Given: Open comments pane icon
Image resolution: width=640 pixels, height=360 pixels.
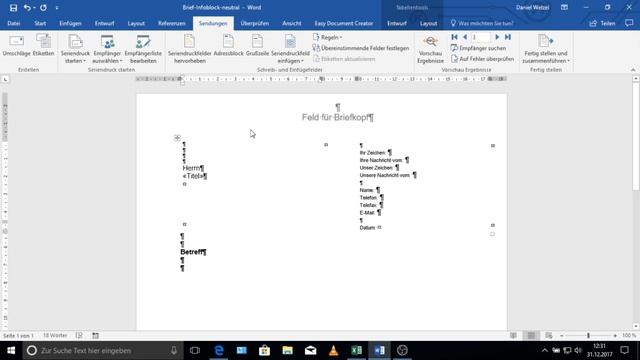Looking at the screenshot, I should click(x=629, y=23).
